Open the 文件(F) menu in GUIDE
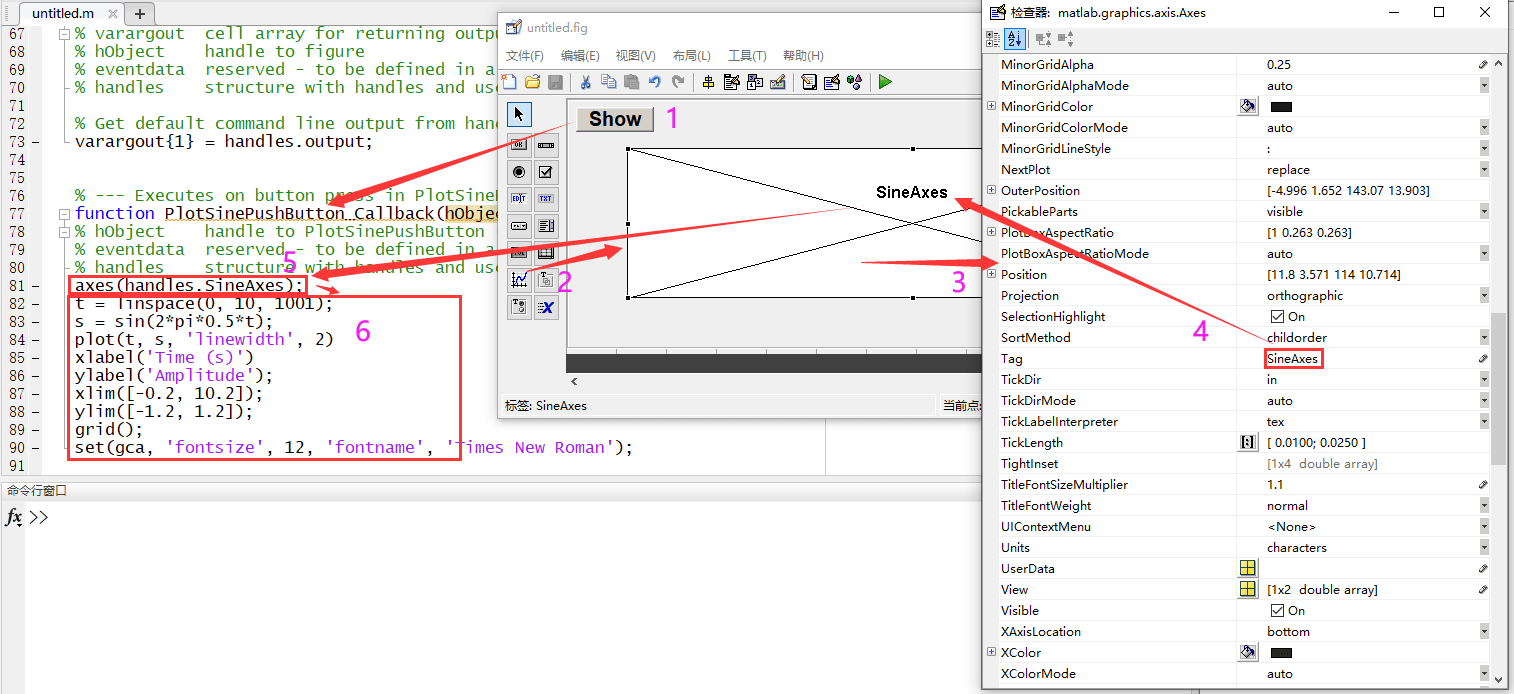 tap(525, 56)
